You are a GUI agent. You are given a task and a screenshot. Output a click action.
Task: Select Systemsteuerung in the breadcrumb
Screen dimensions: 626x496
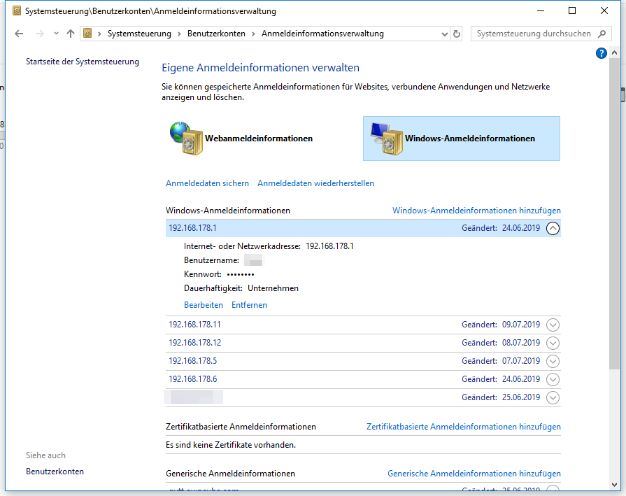click(139, 34)
